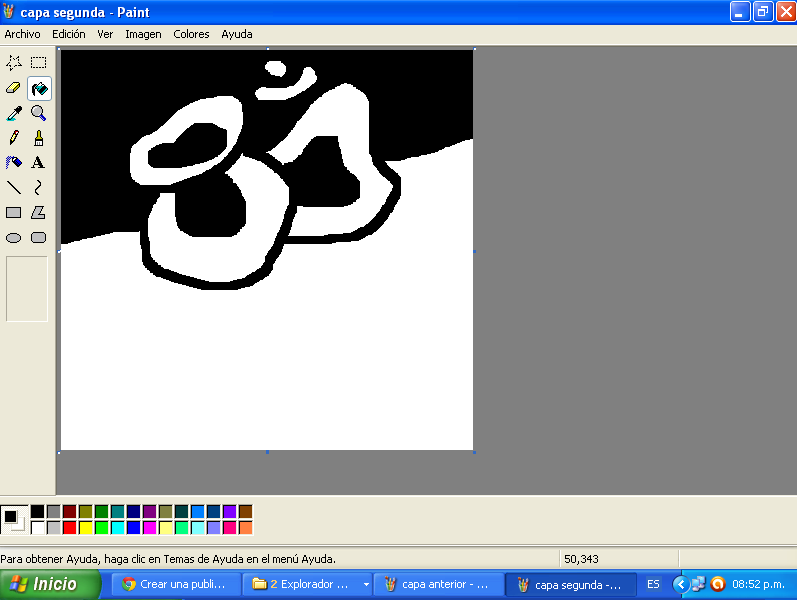Viewport: 797px width, 600px height.
Task: Select the magenta swatch
Action: coord(149,528)
